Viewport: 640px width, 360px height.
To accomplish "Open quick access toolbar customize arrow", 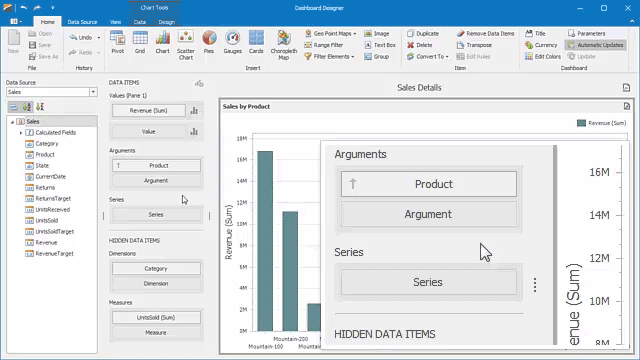I will 53,8.
